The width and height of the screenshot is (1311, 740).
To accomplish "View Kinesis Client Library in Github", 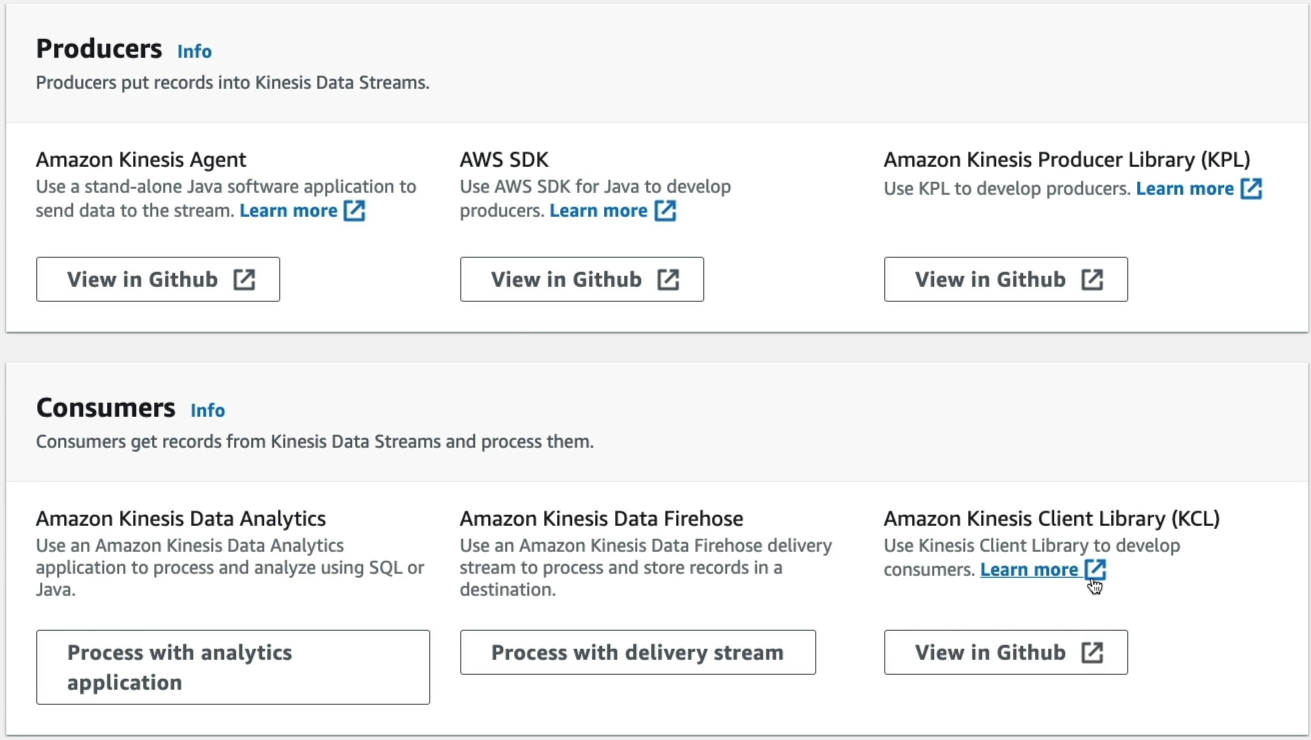I will [1006, 653].
